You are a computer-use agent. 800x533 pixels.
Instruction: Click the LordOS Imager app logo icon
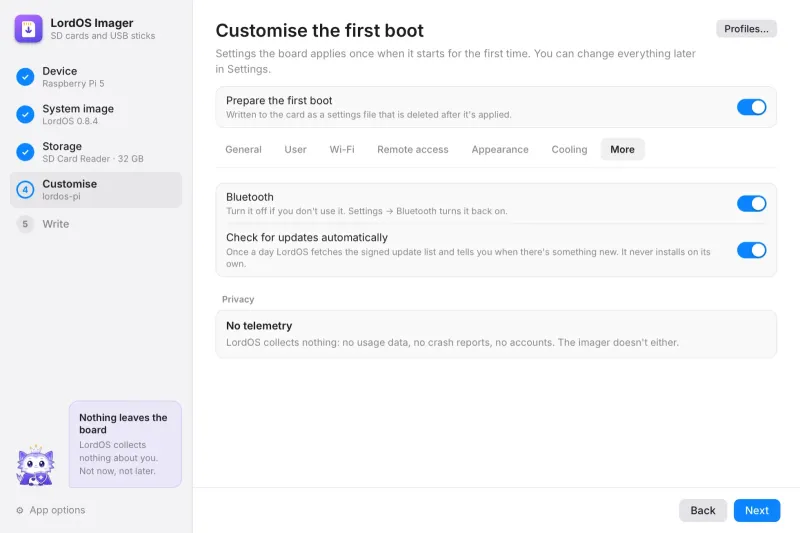[x=29, y=29]
